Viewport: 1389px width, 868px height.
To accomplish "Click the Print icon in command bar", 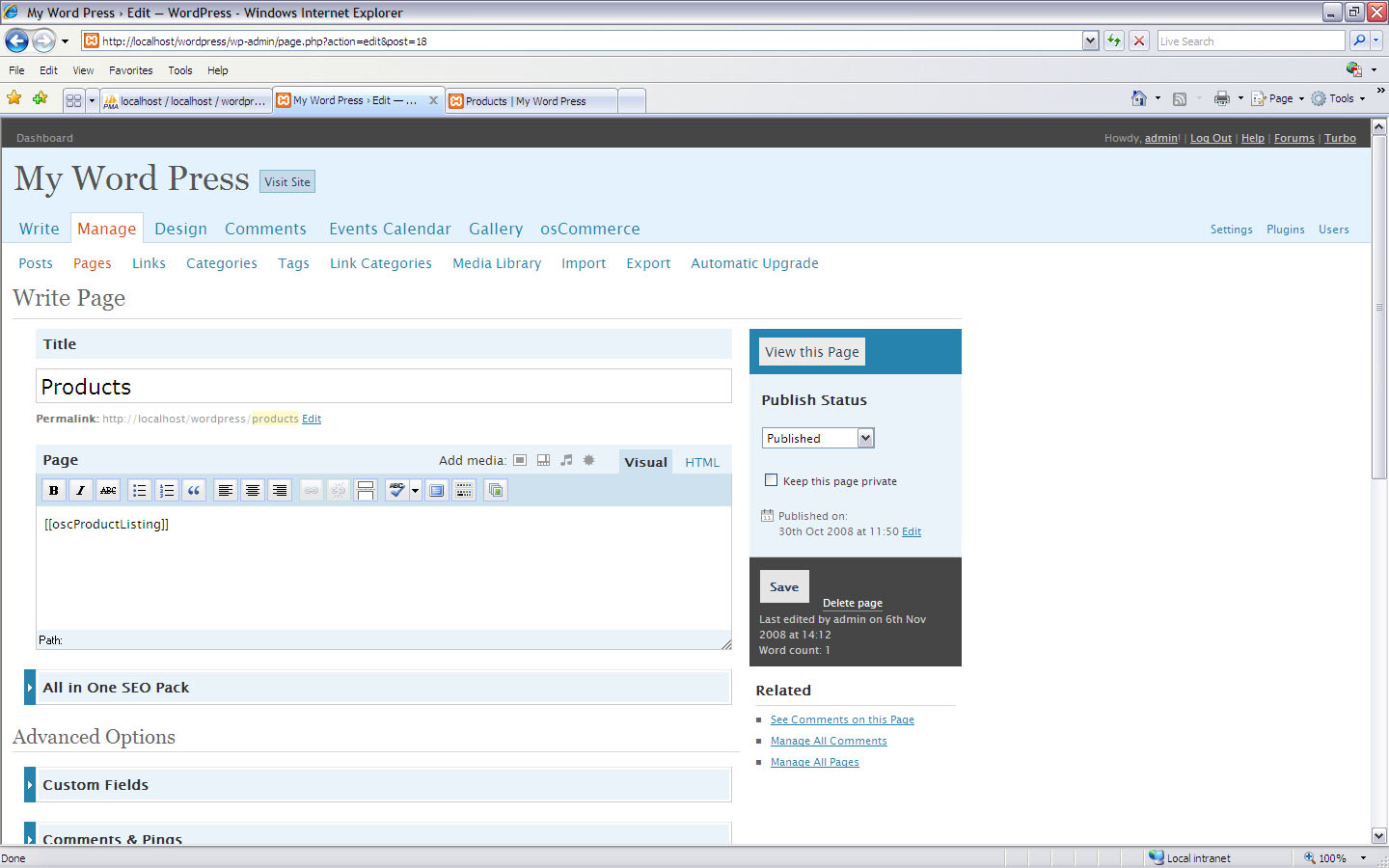I will click(1222, 98).
